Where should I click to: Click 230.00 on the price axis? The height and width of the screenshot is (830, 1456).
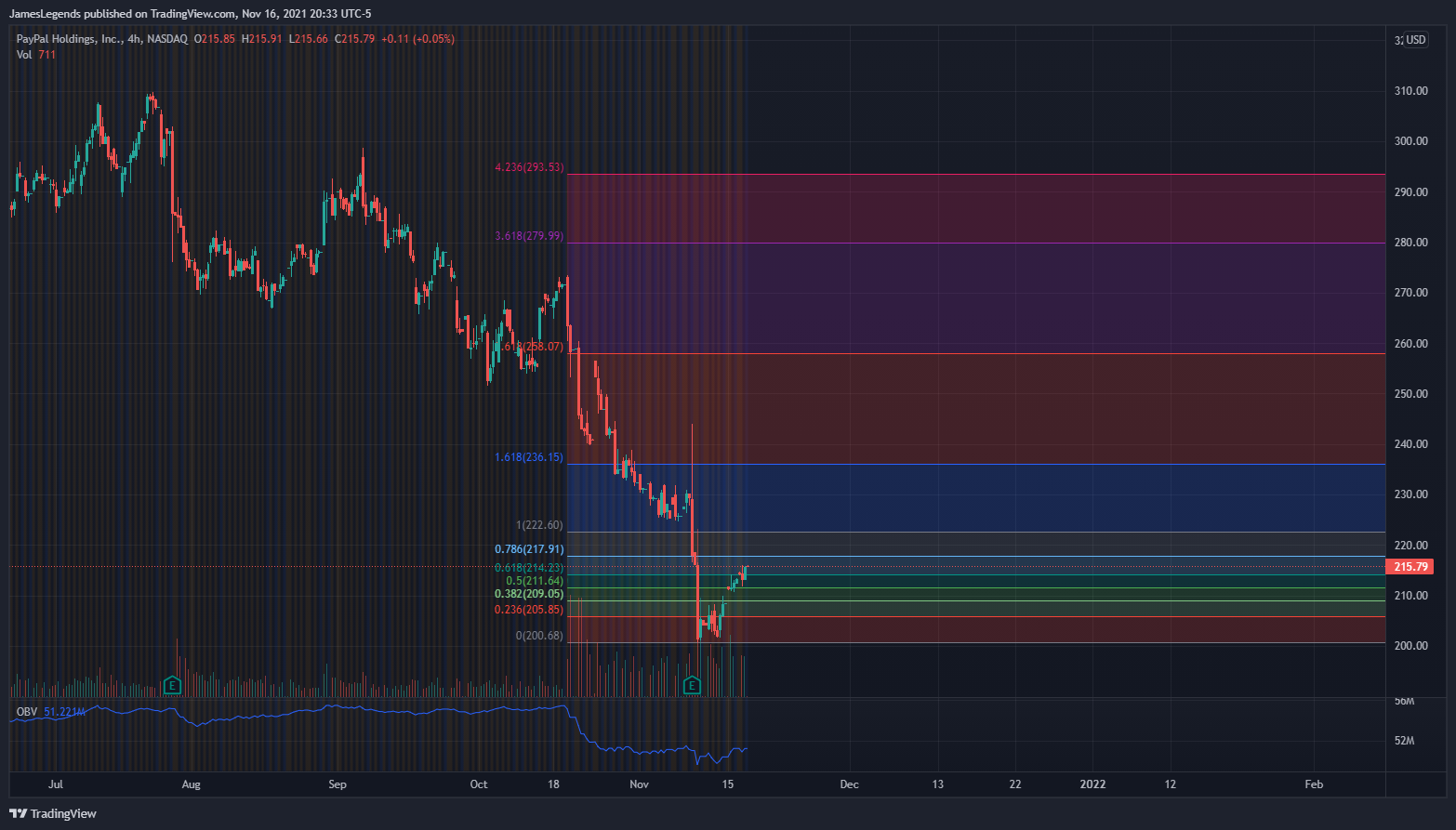point(1411,494)
